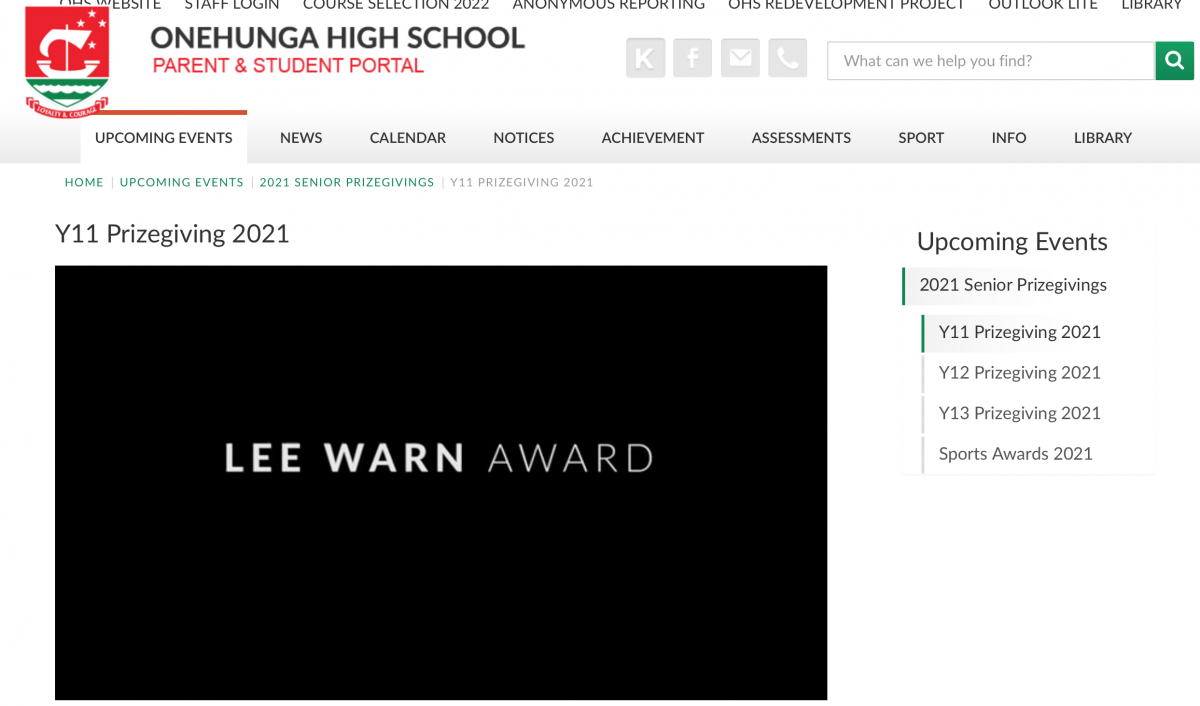Image resolution: width=1200 pixels, height=706 pixels.
Task: Go to Assessments in the nav bar
Action: (801, 138)
